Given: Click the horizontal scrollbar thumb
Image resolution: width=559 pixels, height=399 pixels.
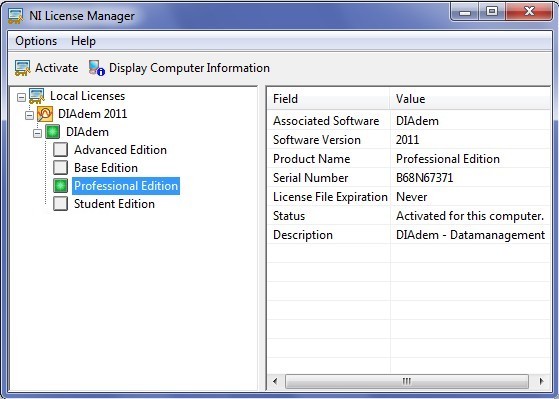Looking at the screenshot, I should 407,381.
